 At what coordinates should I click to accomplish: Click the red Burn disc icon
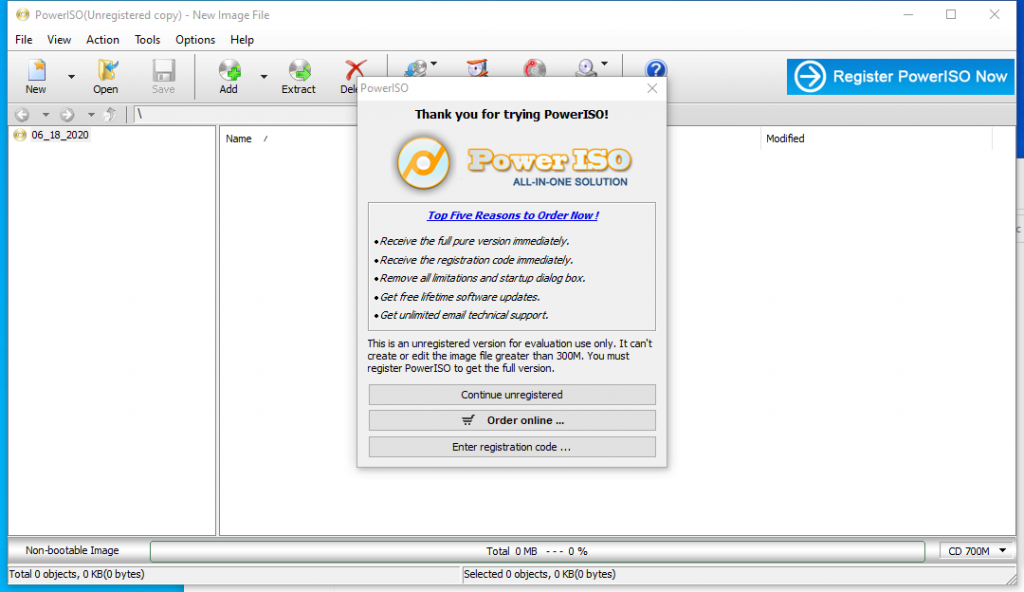[534, 67]
